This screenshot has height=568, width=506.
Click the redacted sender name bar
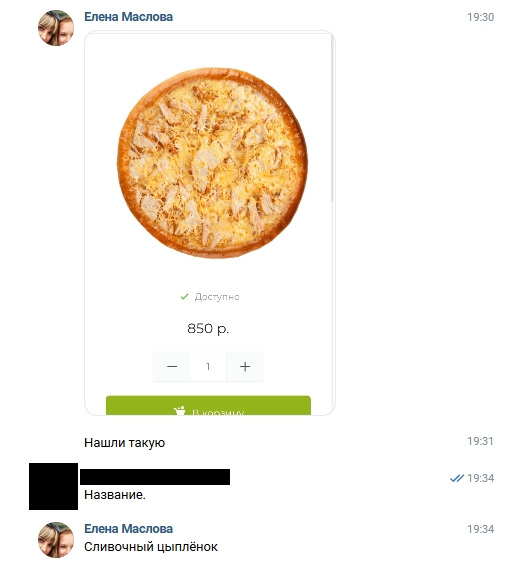[x=155, y=477]
